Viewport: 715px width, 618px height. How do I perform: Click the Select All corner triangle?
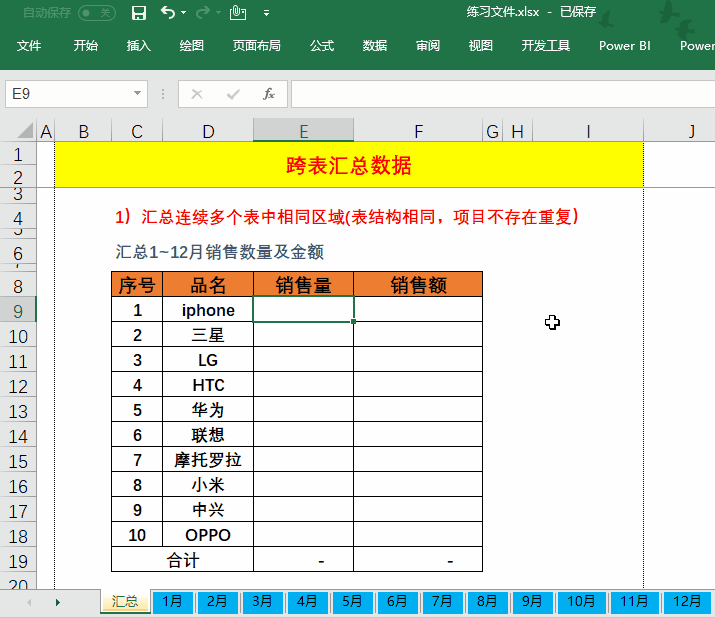point(25,130)
